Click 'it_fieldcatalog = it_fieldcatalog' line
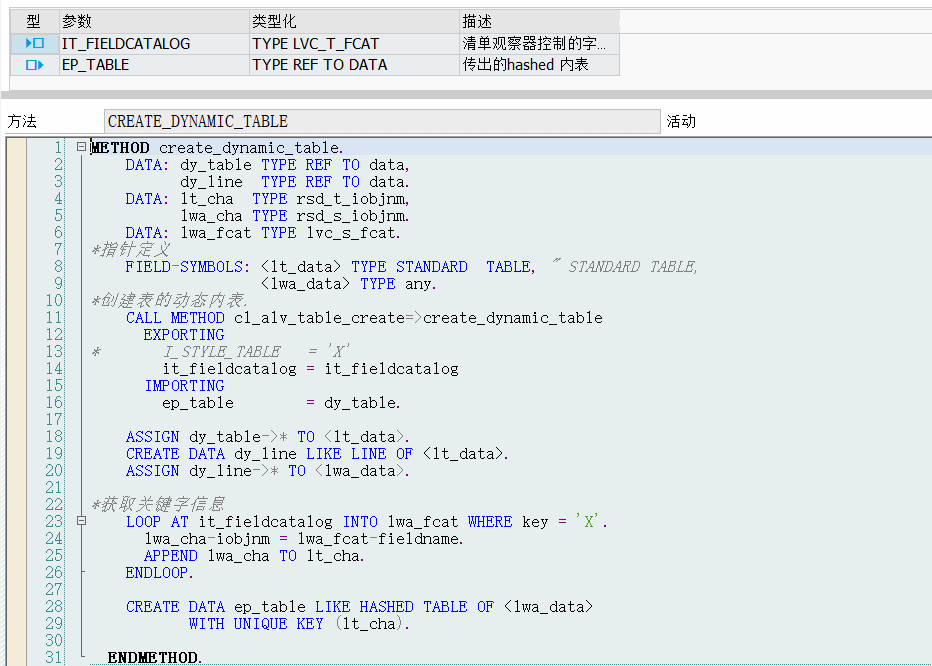932x666 pixels. [x=311, y=369]
